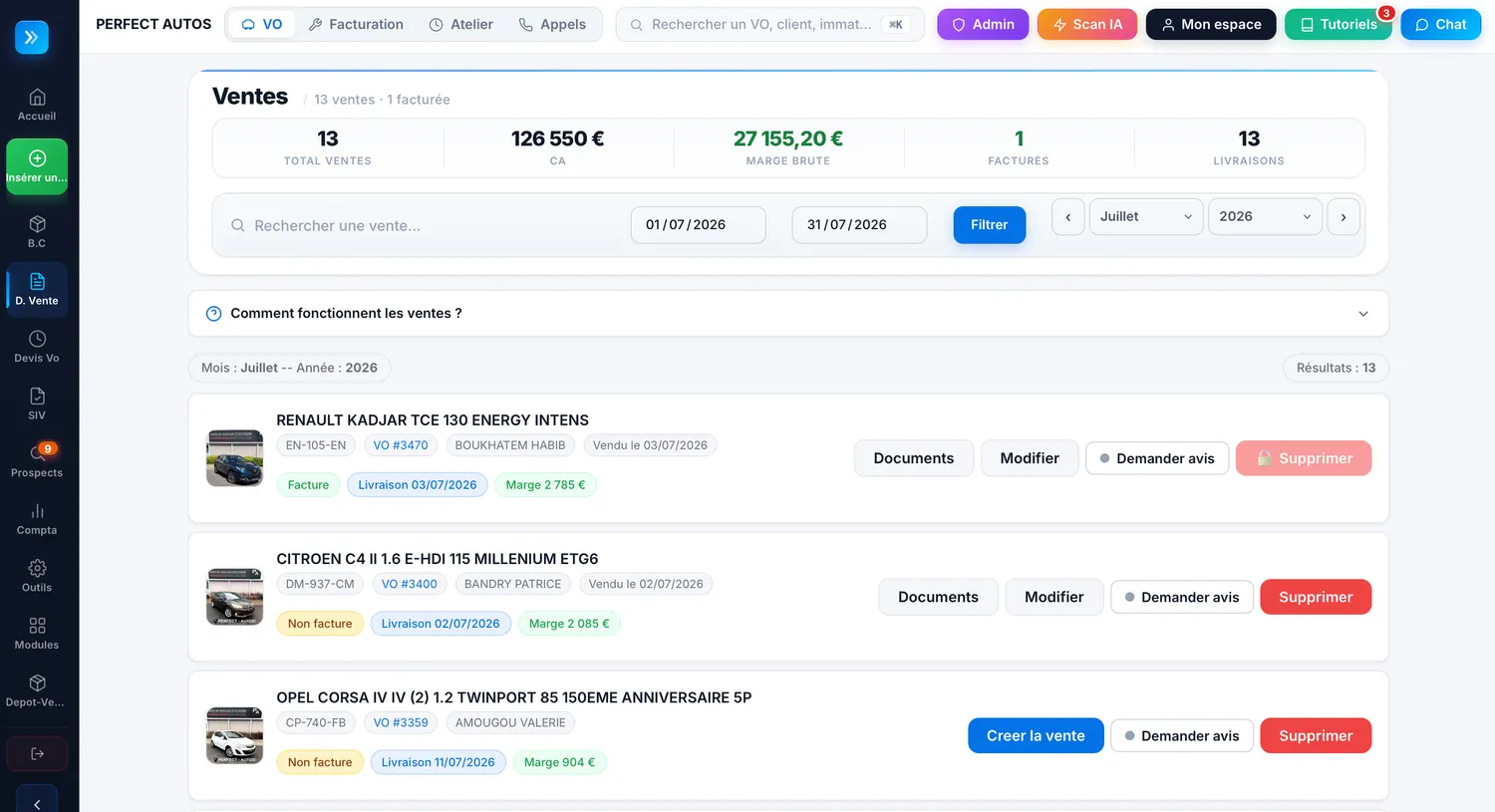Click the Rechercher une vente search field
Screen dimensions: 1495x812
pos(424,225)
